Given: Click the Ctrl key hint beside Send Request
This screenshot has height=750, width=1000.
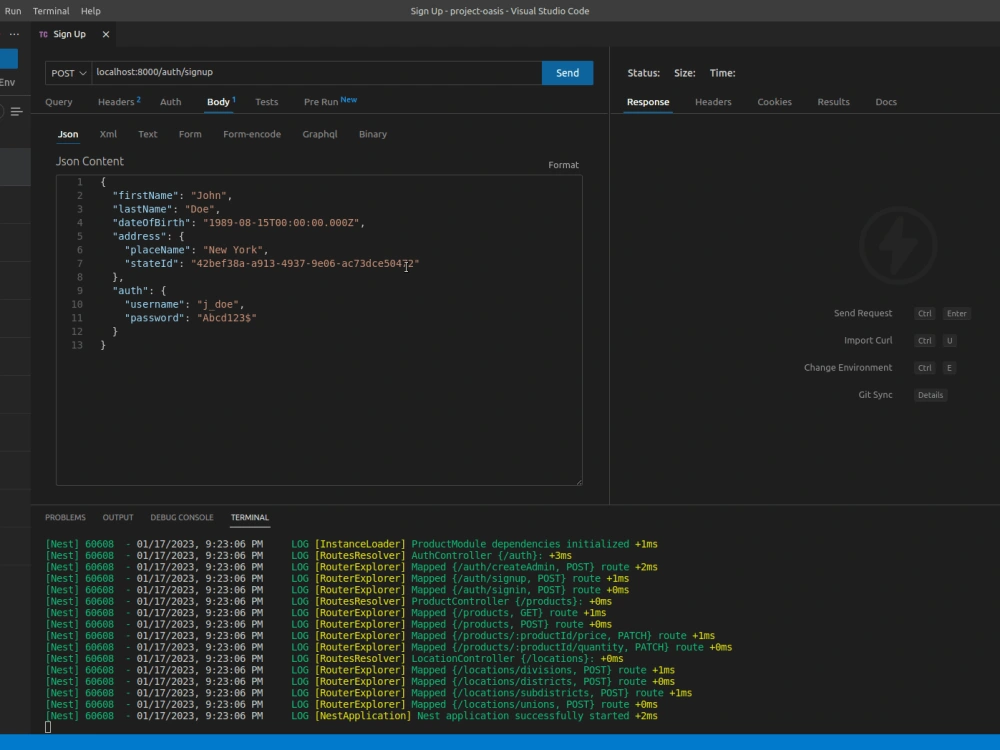Looking at the screenshot, I should pyautogui.click(x=924, y=314).
